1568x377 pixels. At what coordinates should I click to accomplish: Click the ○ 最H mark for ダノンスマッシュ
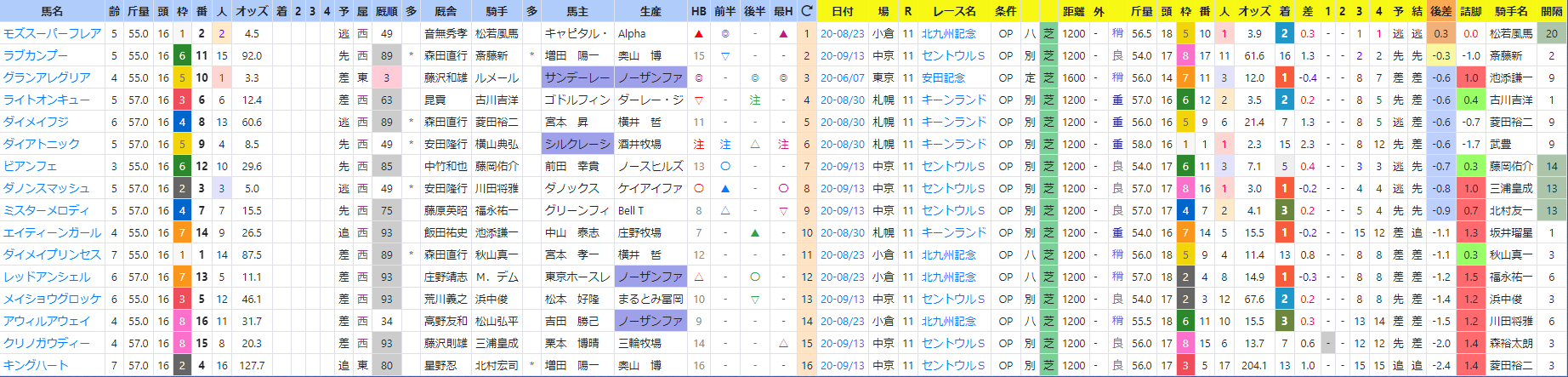click(783, 189)
